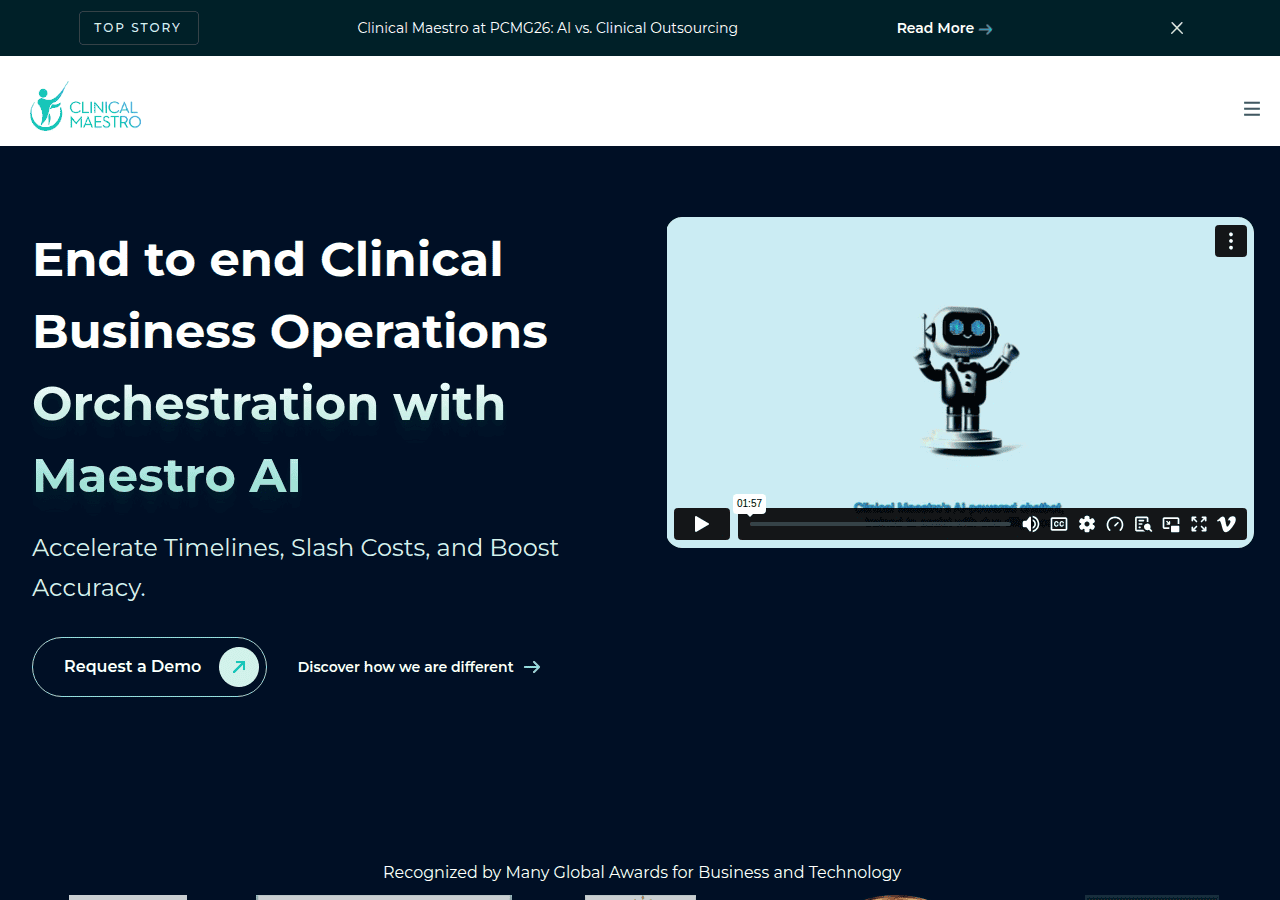Click the robot video thumbnail
Image resolution: width=1280 pixels, height=900 pixels.
(960, 382)
